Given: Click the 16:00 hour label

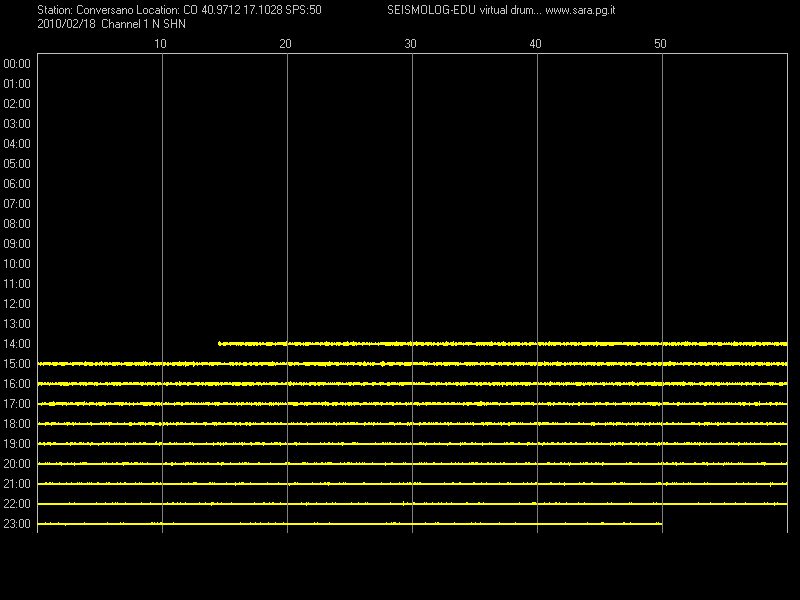Looking at the screenshot, I should (x=17, y=384).
